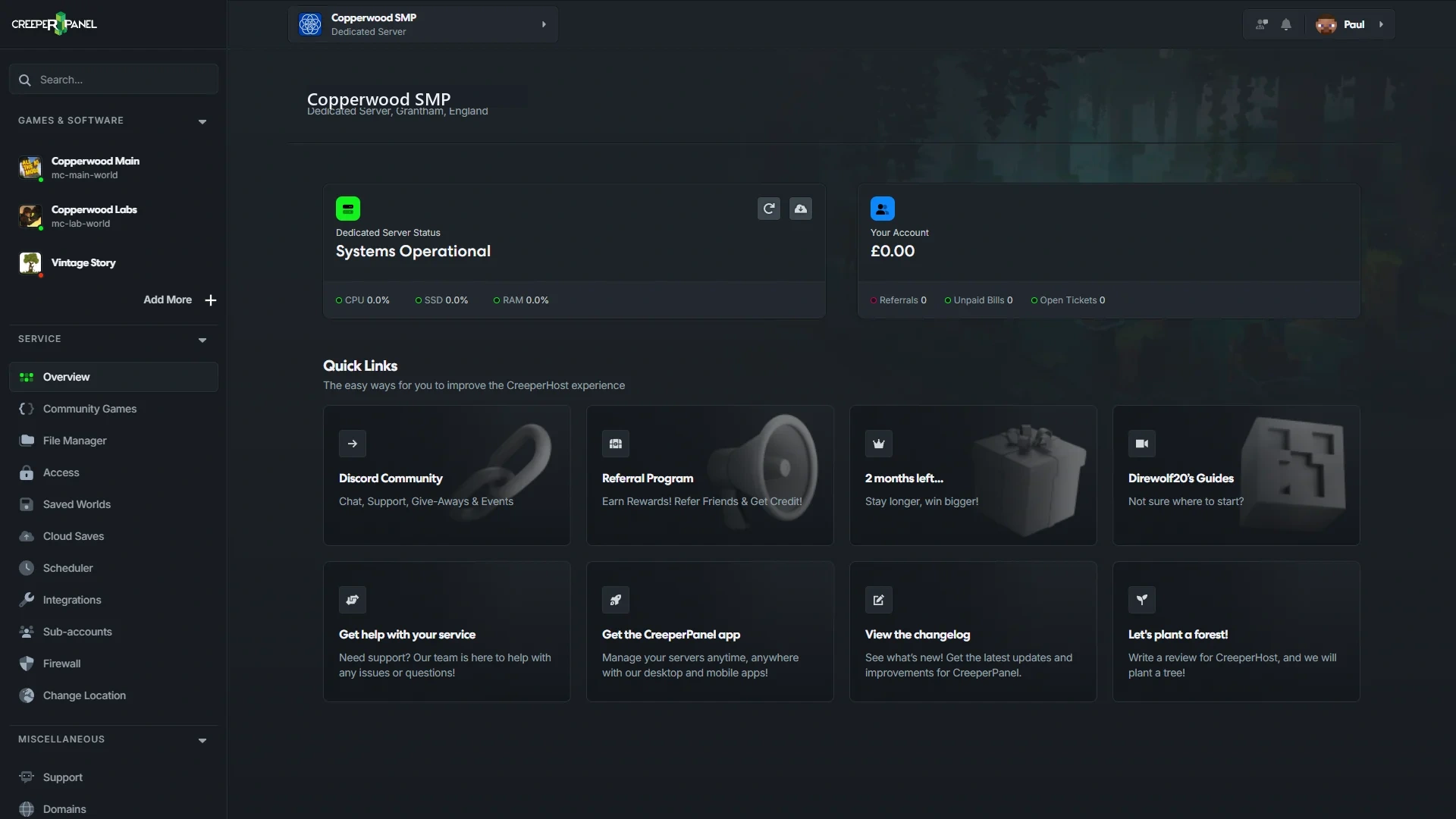Click the CPU 0.0% indicator

coord(362,300)
